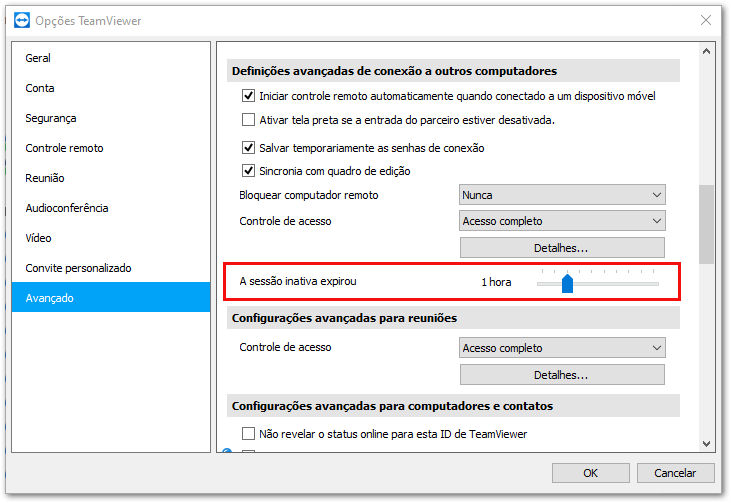Click 'A sessão inativa expirou' label
The image size is (731, 503).
pos(298,281)
